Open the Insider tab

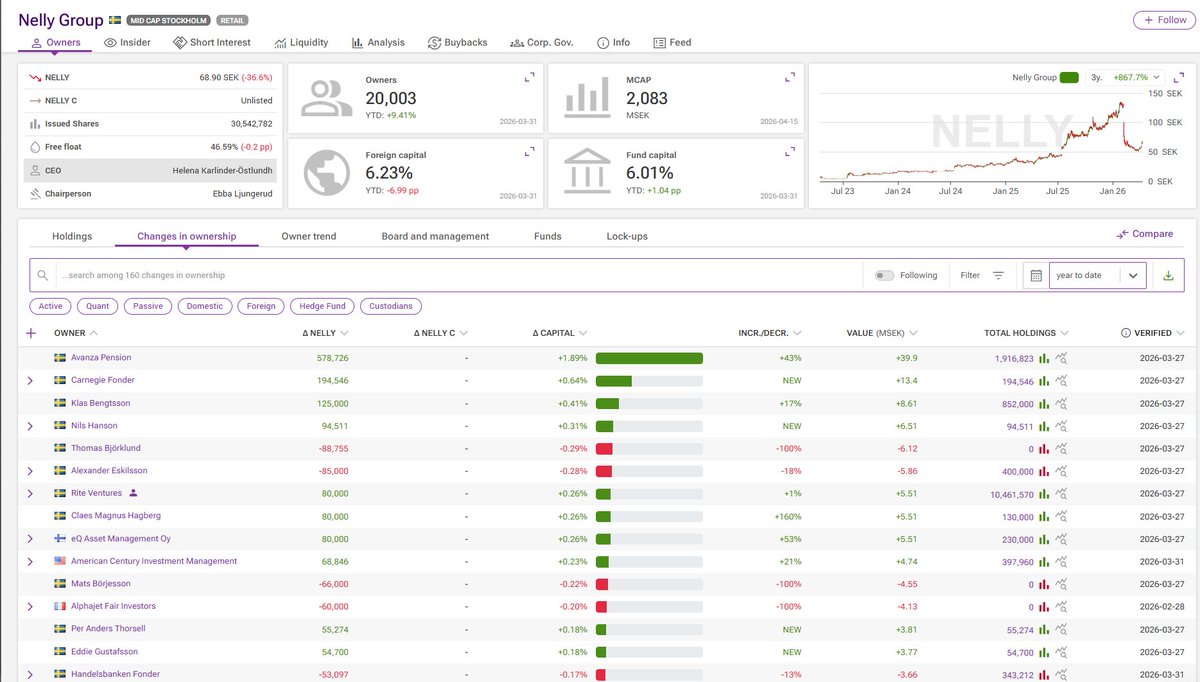point(127,43)
